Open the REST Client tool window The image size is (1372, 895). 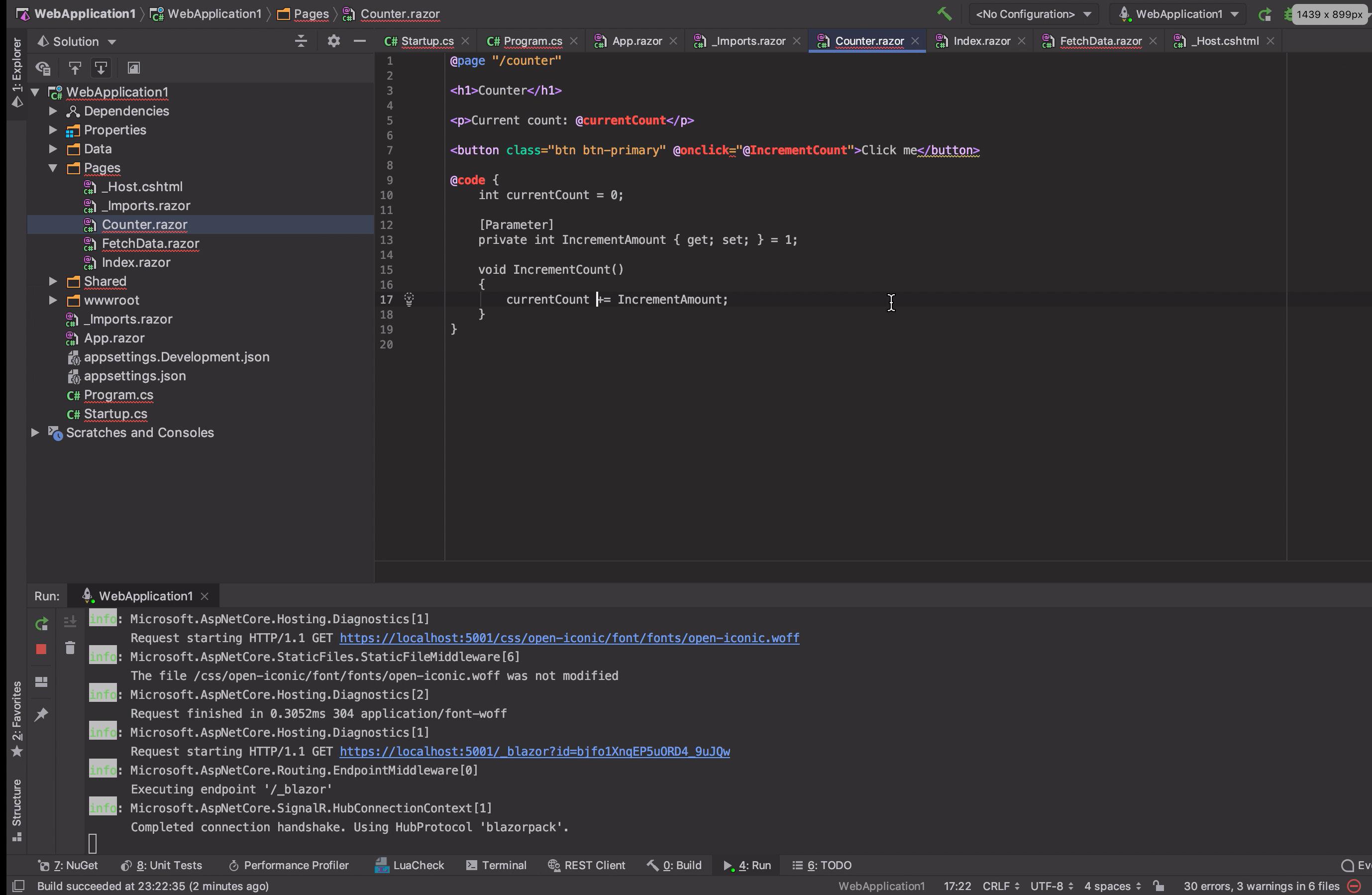click(x=586, y=866)
